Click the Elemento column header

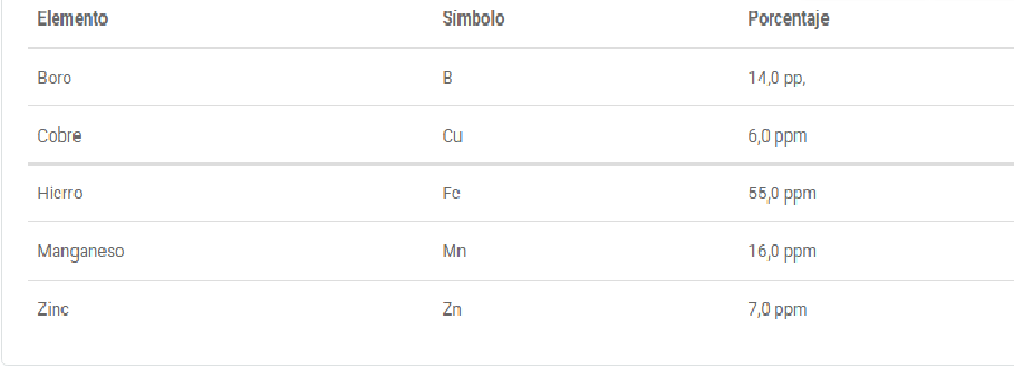tap(72, 19)
